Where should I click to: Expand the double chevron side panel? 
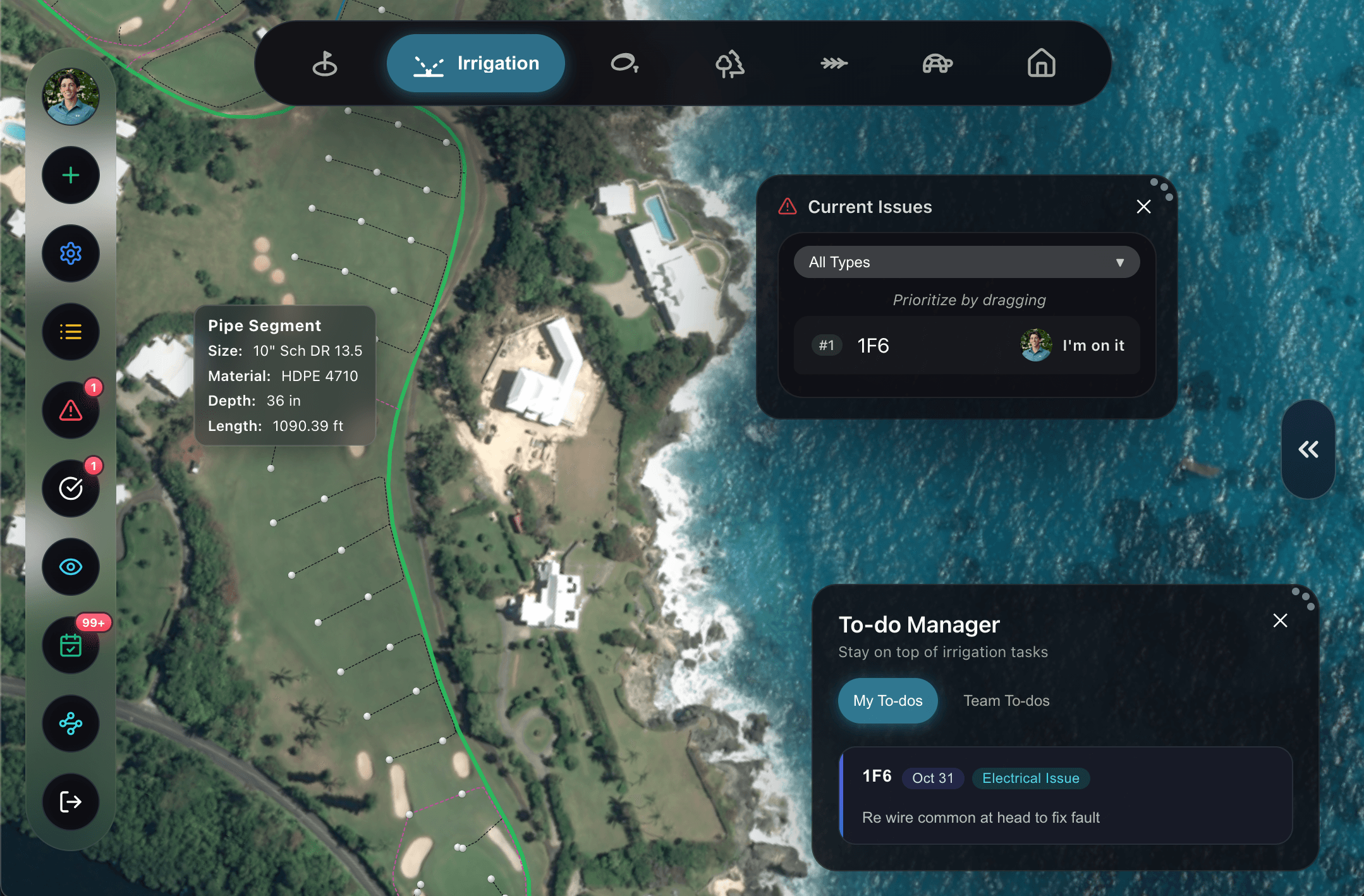(x=1308, y=449)
